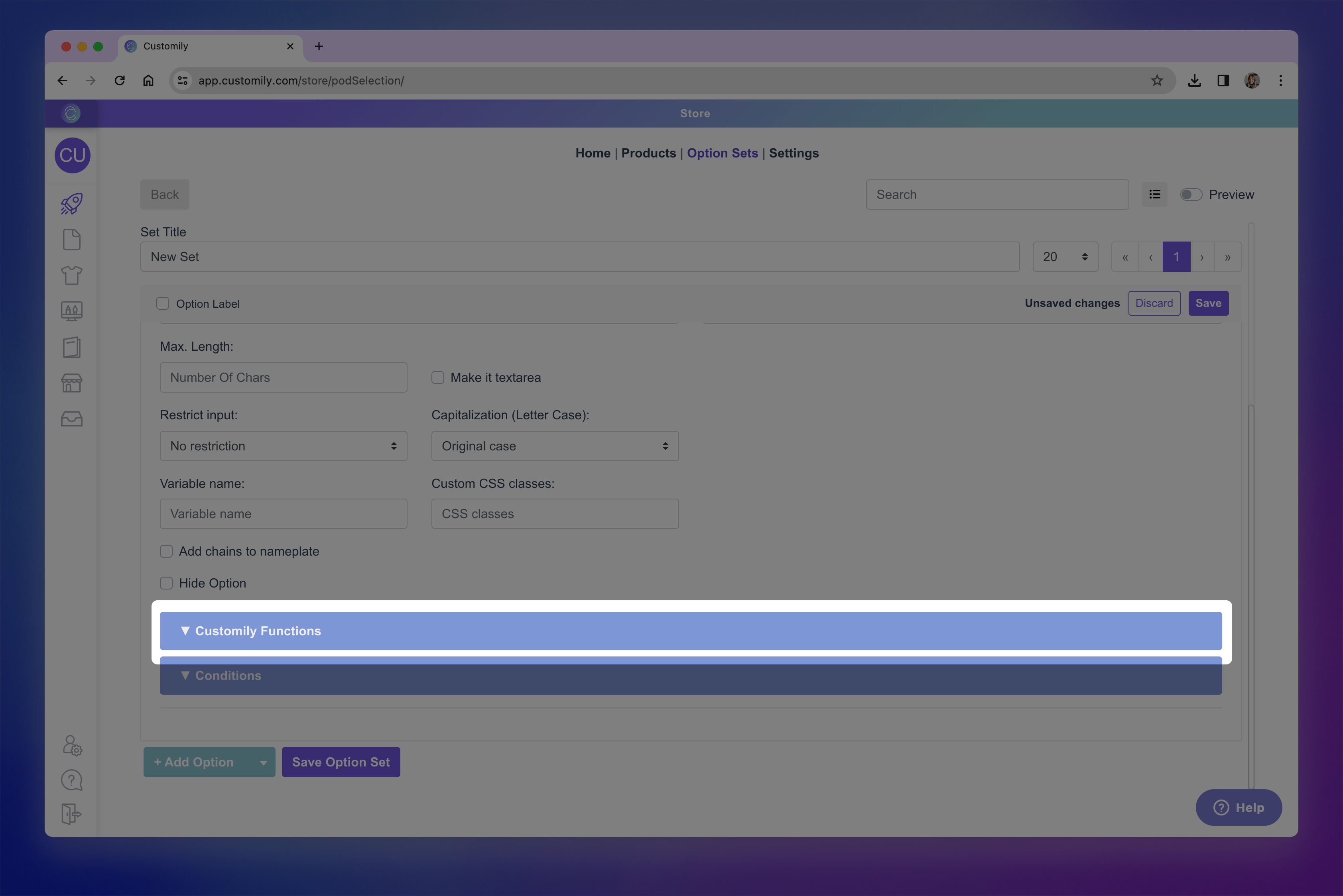Open the Restrict input dropdown
This screenshot has height=896, width=1343.
point(283,446)
